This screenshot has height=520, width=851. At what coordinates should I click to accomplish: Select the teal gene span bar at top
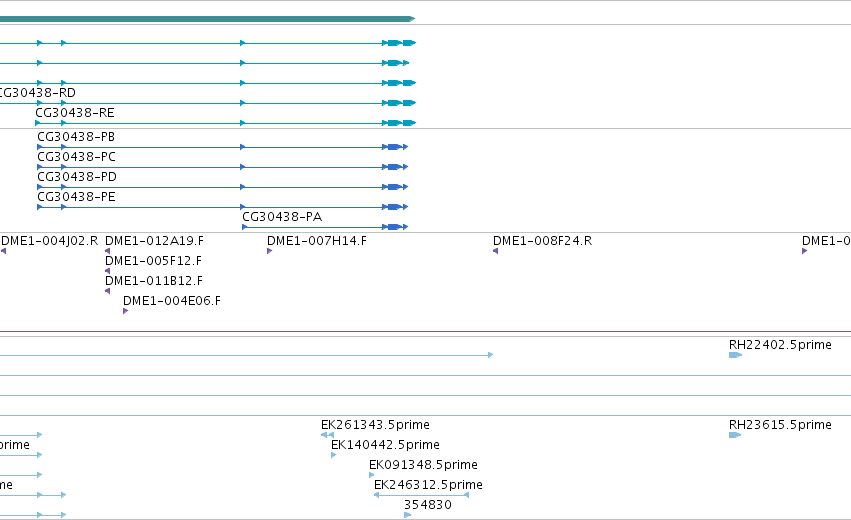tap(207, 19)
